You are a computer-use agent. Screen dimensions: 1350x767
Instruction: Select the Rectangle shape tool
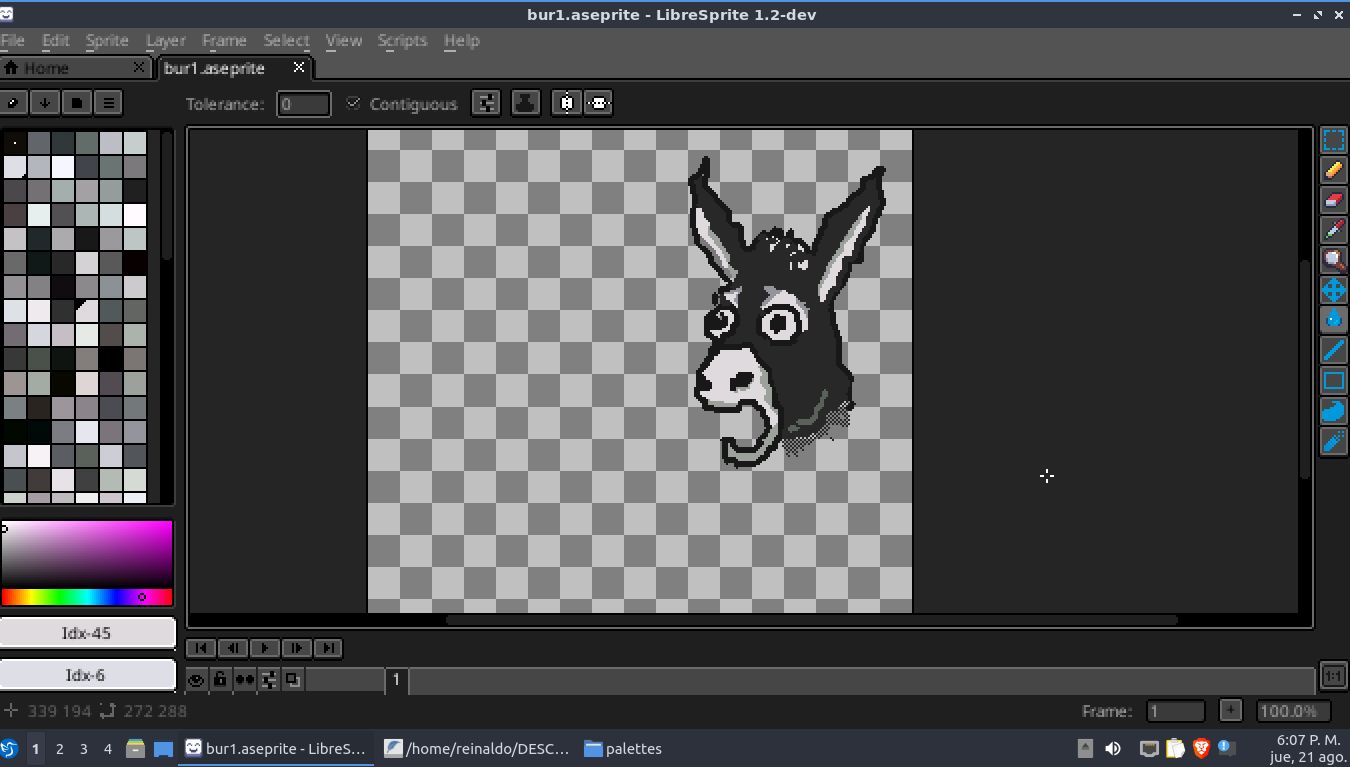coord(1333,380)
